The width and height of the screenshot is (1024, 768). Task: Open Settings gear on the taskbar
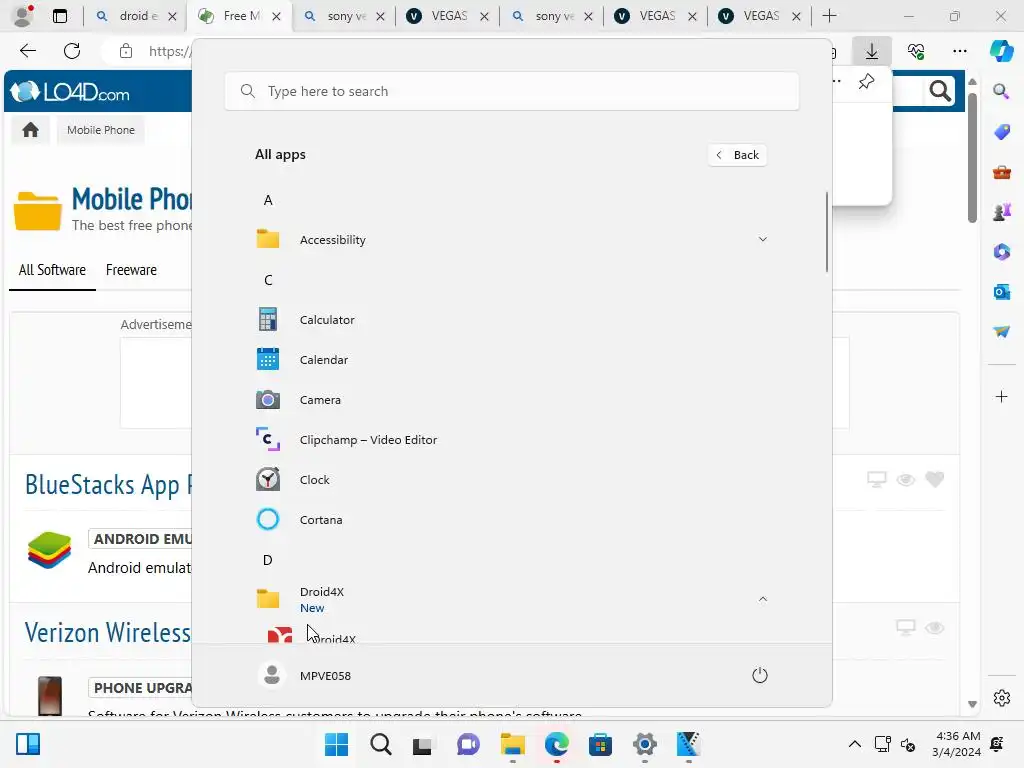point(645,744)
